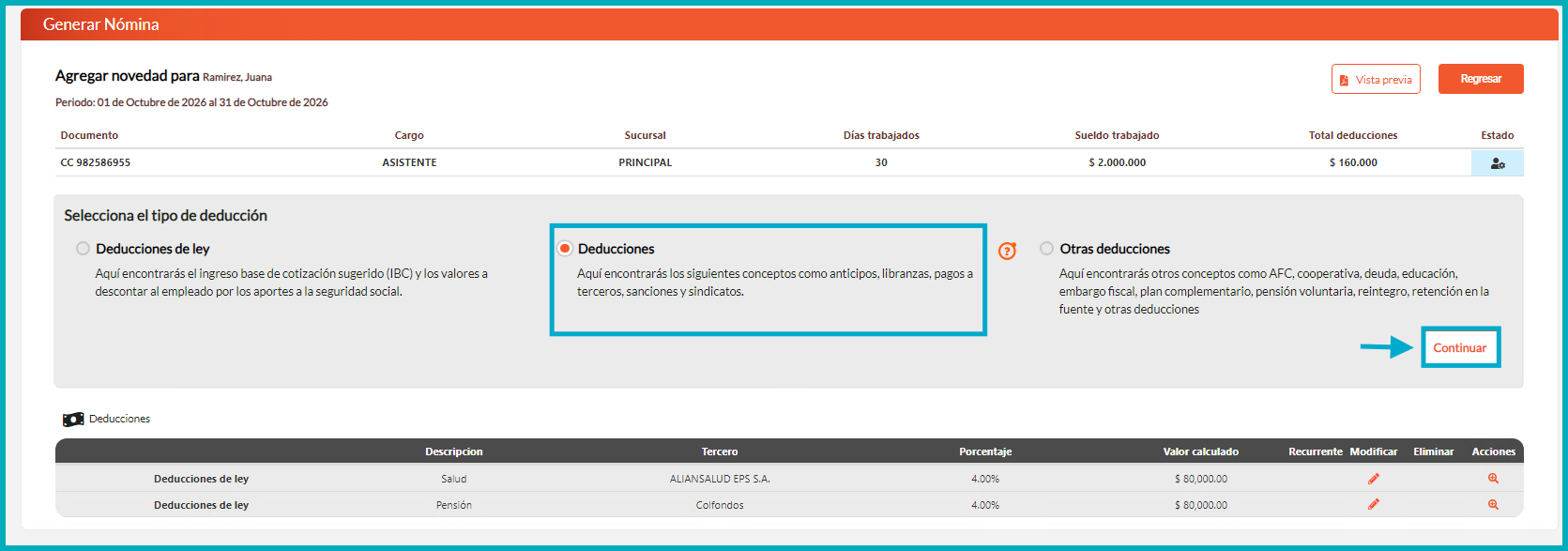Image resolution: width=1568 pixels, height=551 pixels.
Task: Click the ALIANSALUD EPS S.A. tercero cell
Action: click(x=720, y=479)
